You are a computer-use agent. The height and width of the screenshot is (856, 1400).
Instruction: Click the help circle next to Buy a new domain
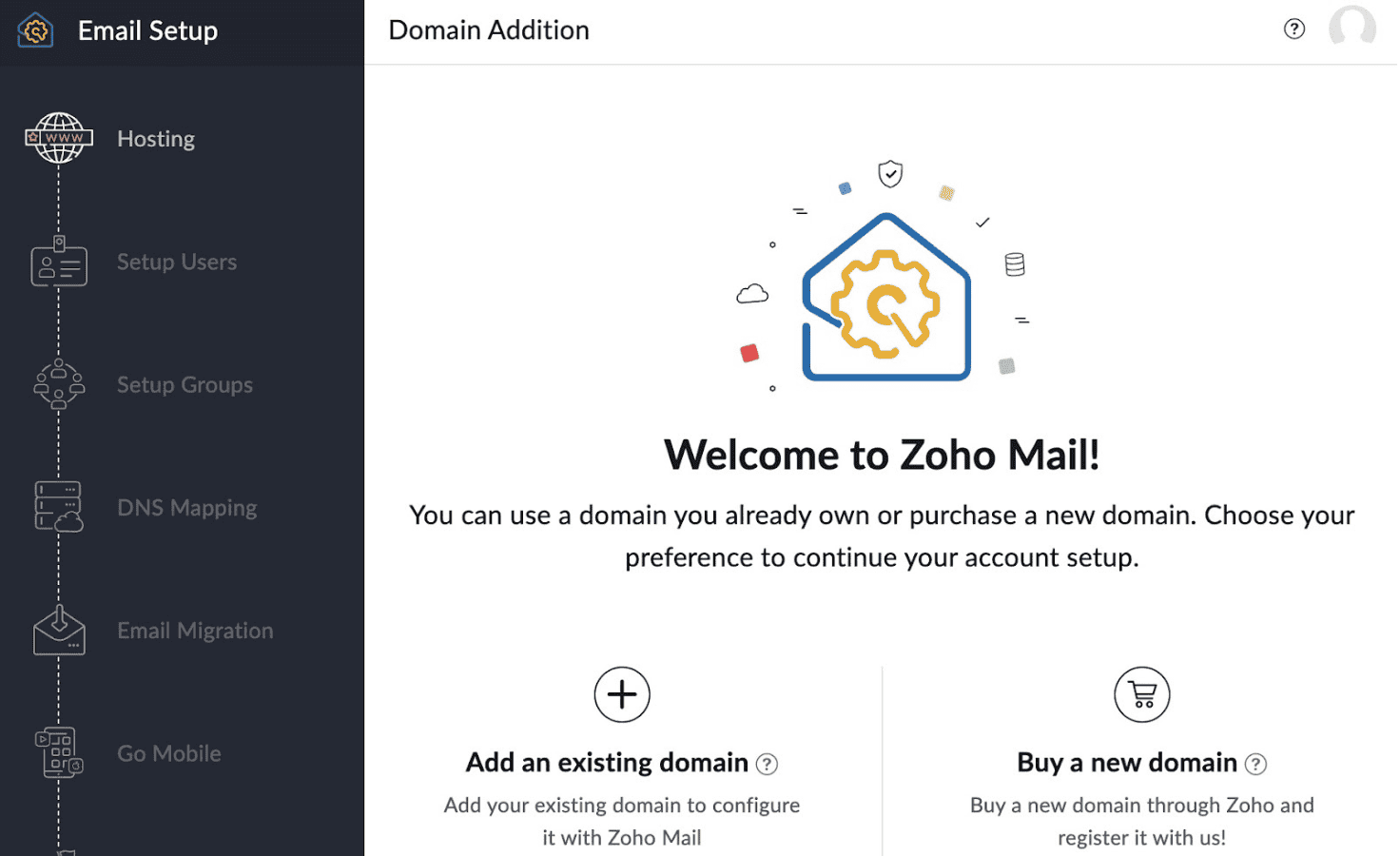tap(1257, 763)
